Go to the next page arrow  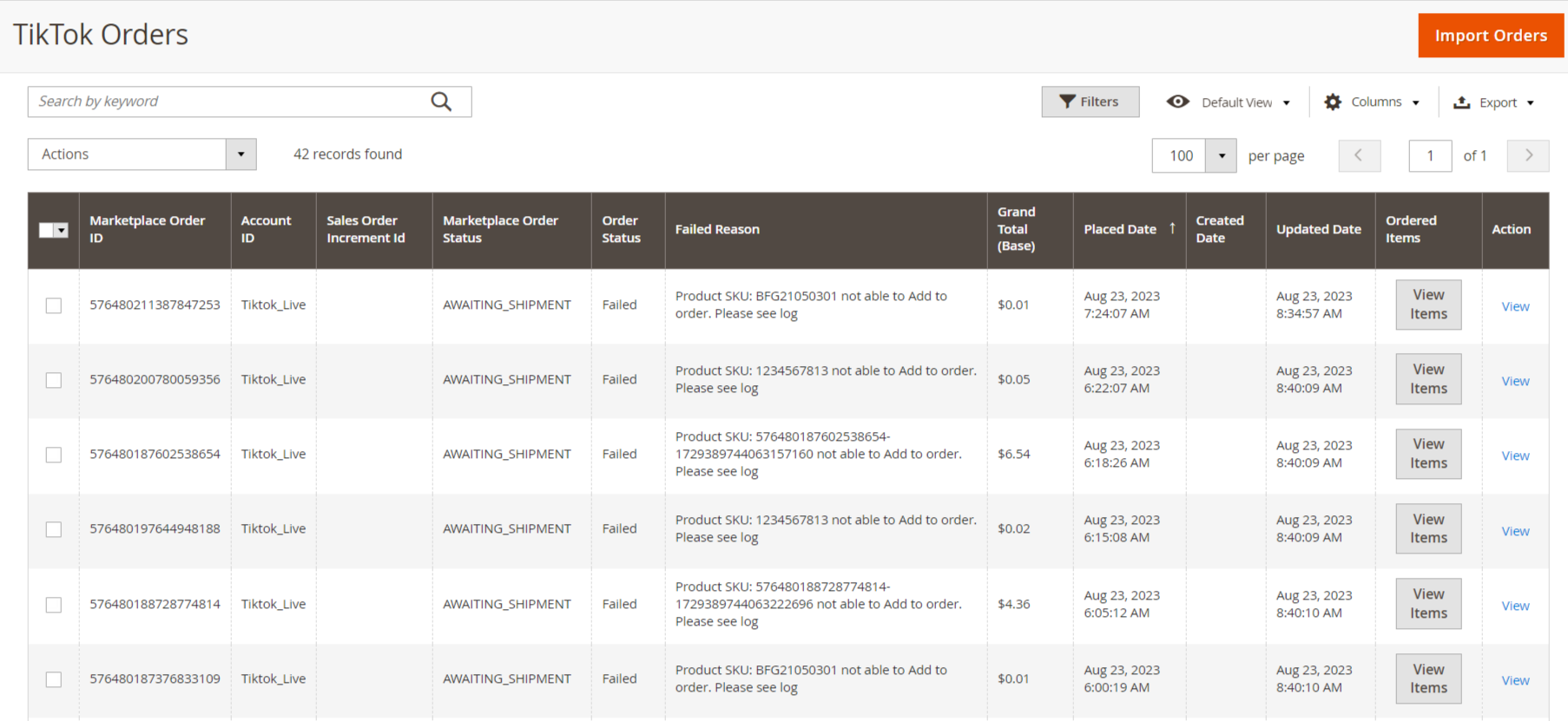point(1528,155)
